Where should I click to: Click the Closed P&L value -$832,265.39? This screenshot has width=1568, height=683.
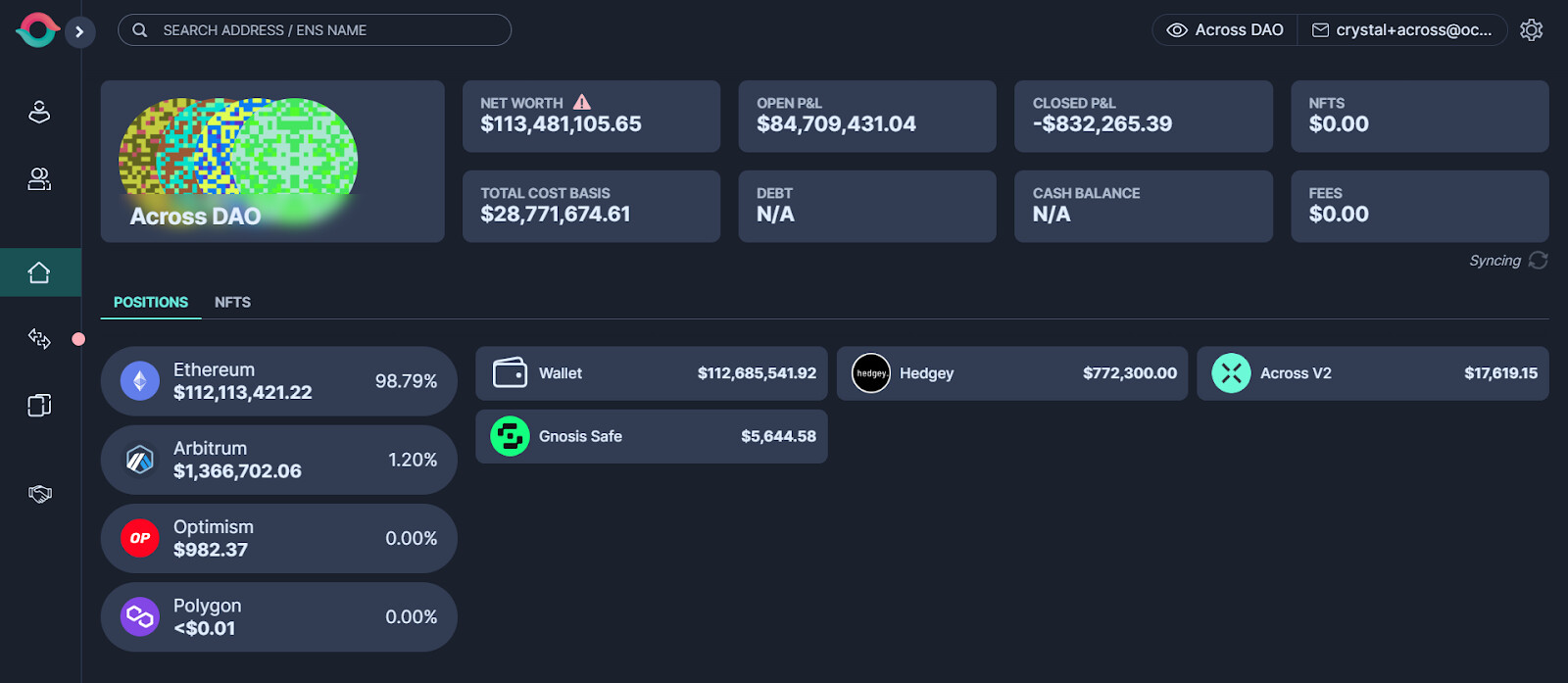click(1102, 124)
